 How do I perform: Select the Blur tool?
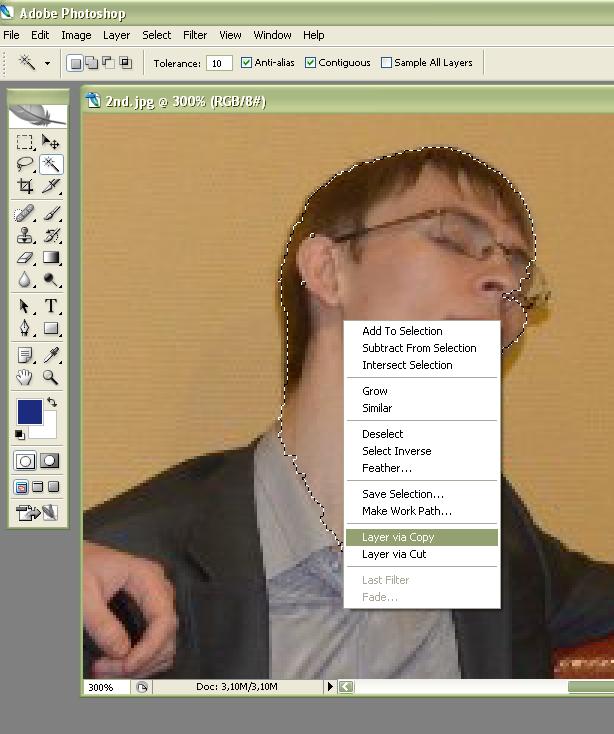(x=25, y=279)
